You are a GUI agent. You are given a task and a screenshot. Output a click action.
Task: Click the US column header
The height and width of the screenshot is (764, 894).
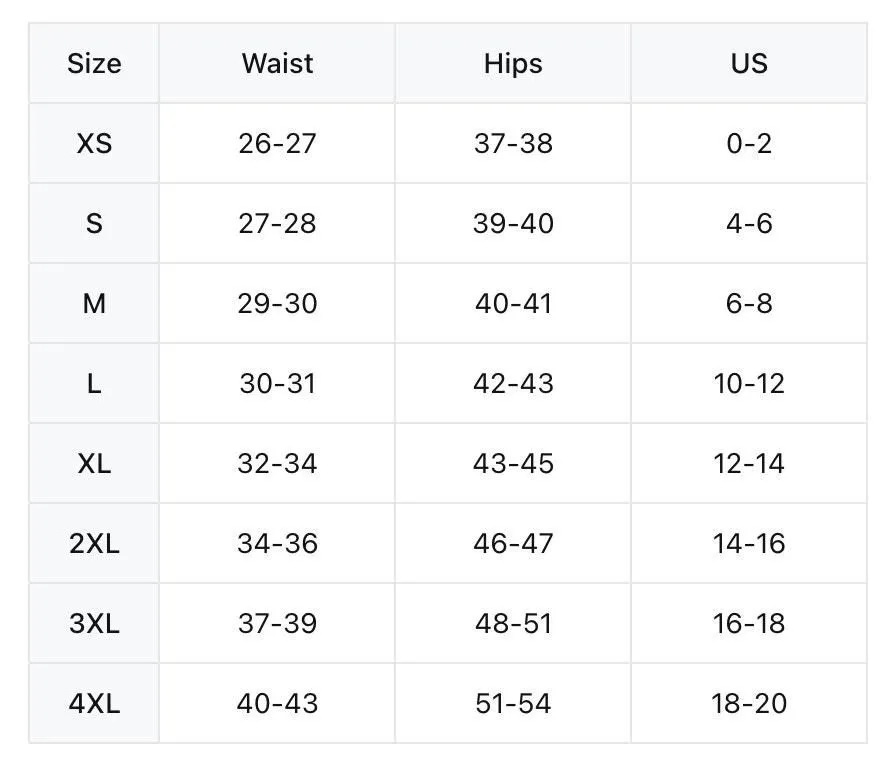[749, 63]
